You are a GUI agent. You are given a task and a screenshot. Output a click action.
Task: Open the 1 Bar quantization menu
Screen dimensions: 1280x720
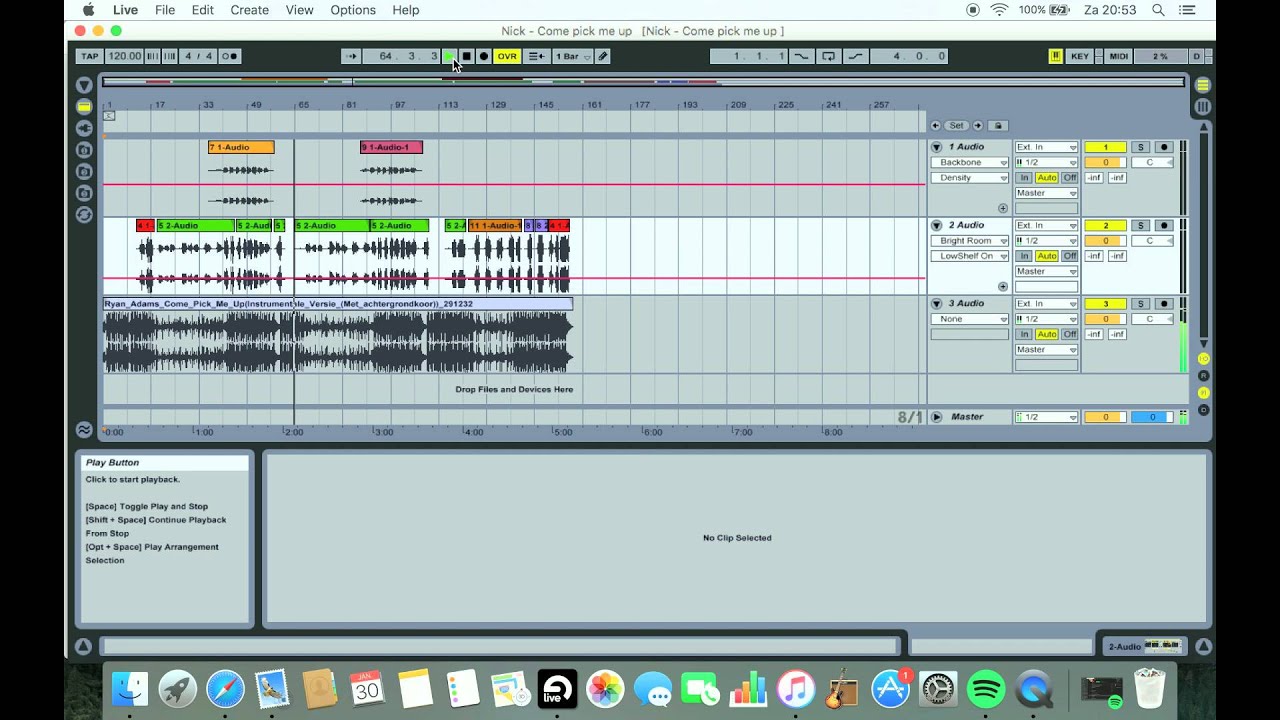573,56
